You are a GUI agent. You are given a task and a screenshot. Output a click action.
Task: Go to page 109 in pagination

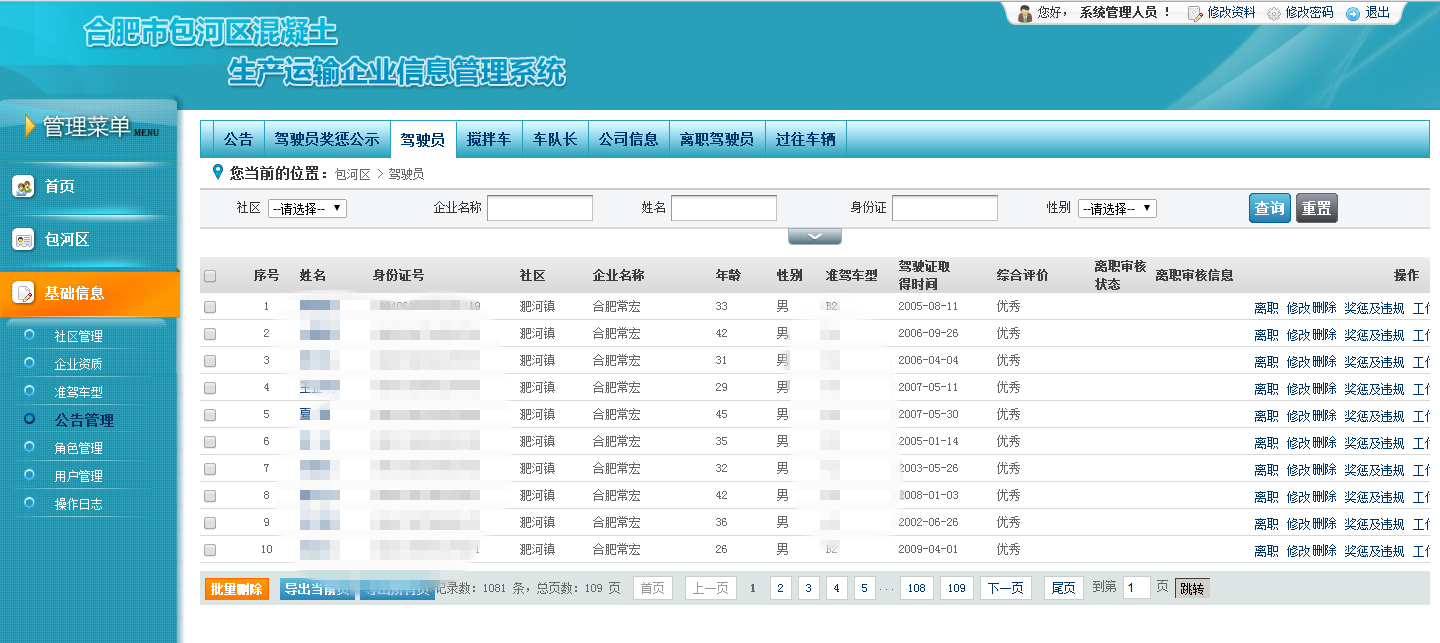click(x=957, y=588)
